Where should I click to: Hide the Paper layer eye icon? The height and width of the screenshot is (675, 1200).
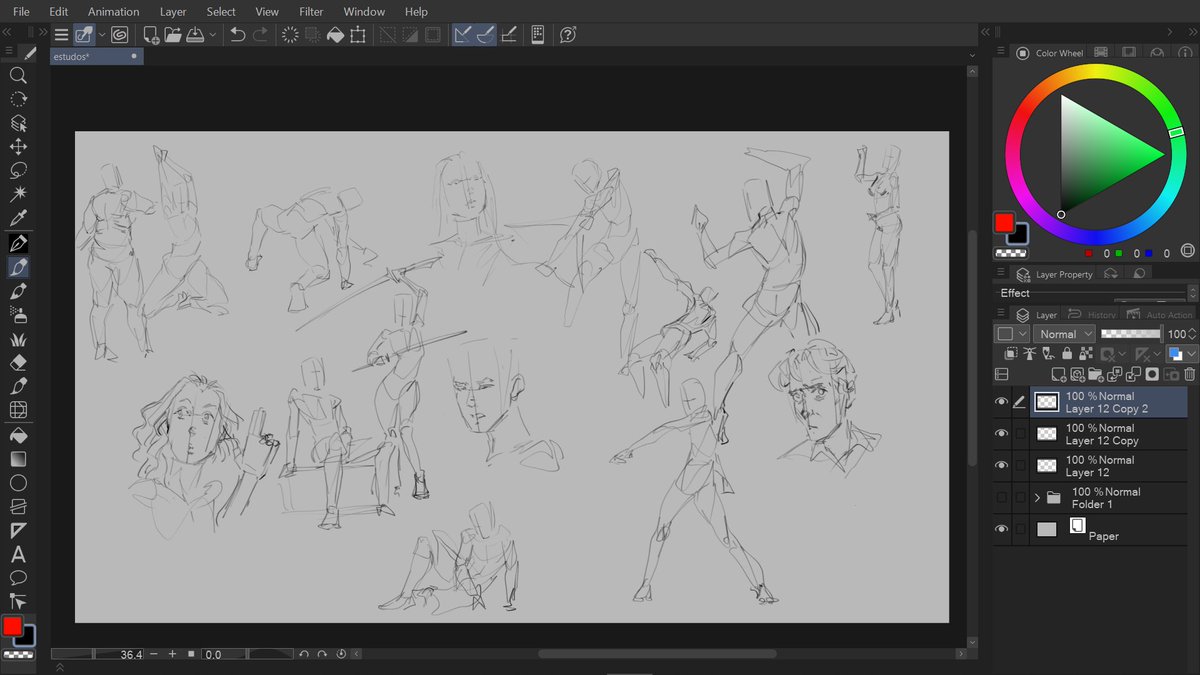[x=1001, y=530]
